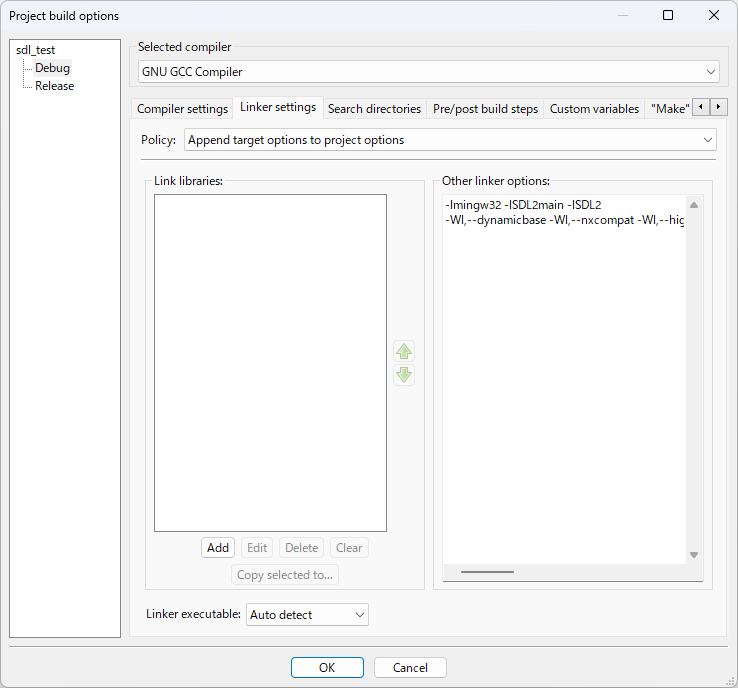The width and height of the screenshot is (738, 688).
Task: Open the "Make" commands tab
Action: coord(670,109)
